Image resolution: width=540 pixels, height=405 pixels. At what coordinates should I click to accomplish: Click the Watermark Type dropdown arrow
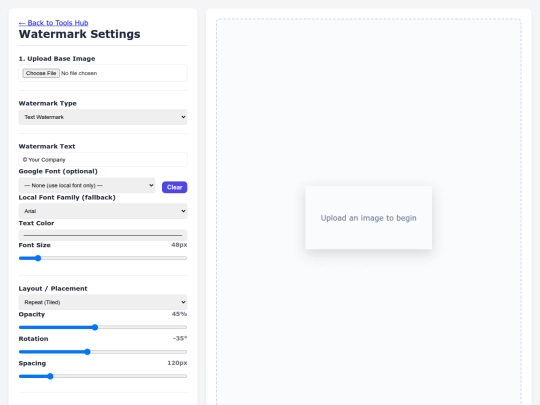tap(183, 117)
